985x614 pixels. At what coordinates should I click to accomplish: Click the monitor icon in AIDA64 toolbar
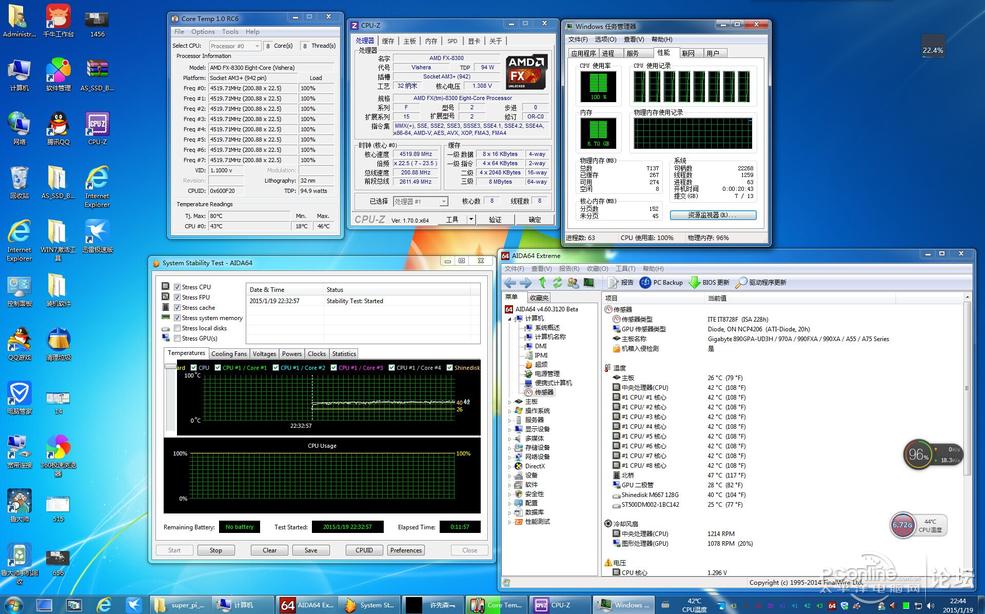(x=589, y=283)
